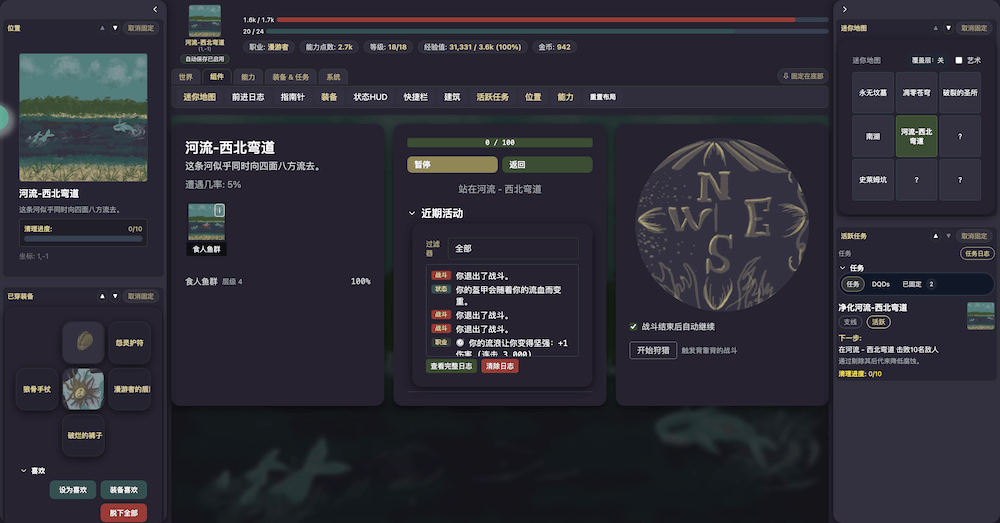The height and width of the screenshot is (523, 1000).
Task: Toggle 战斗结束后自动继续 checkbox
Action: pyautogui.click(x=633, y=327)
